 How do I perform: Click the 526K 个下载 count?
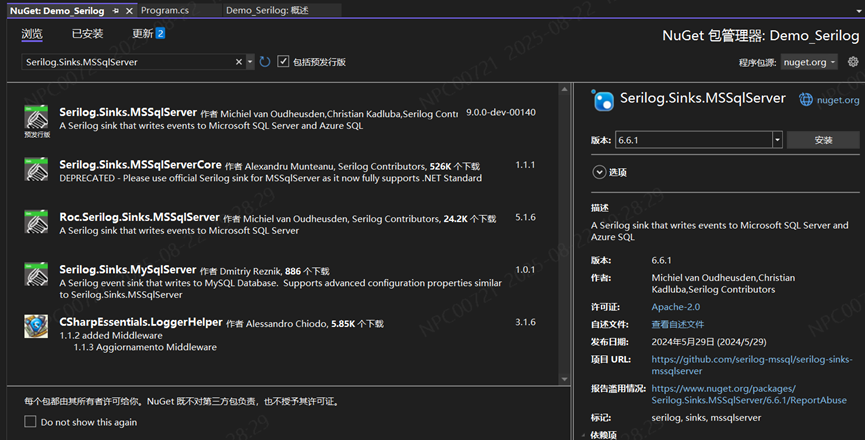pos(455,166)
